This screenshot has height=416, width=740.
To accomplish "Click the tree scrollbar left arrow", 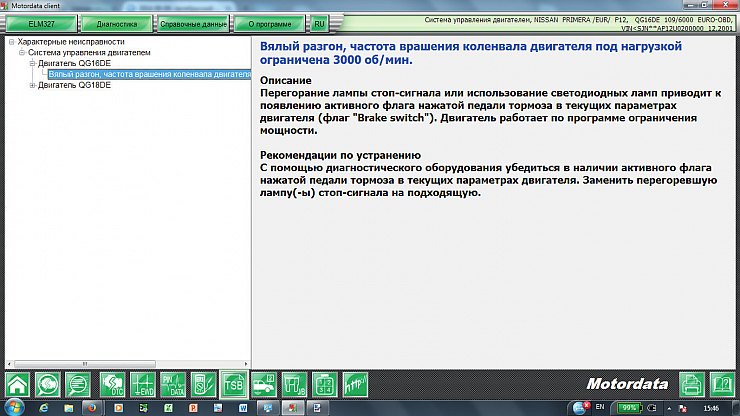I will (x=9, y=364).
